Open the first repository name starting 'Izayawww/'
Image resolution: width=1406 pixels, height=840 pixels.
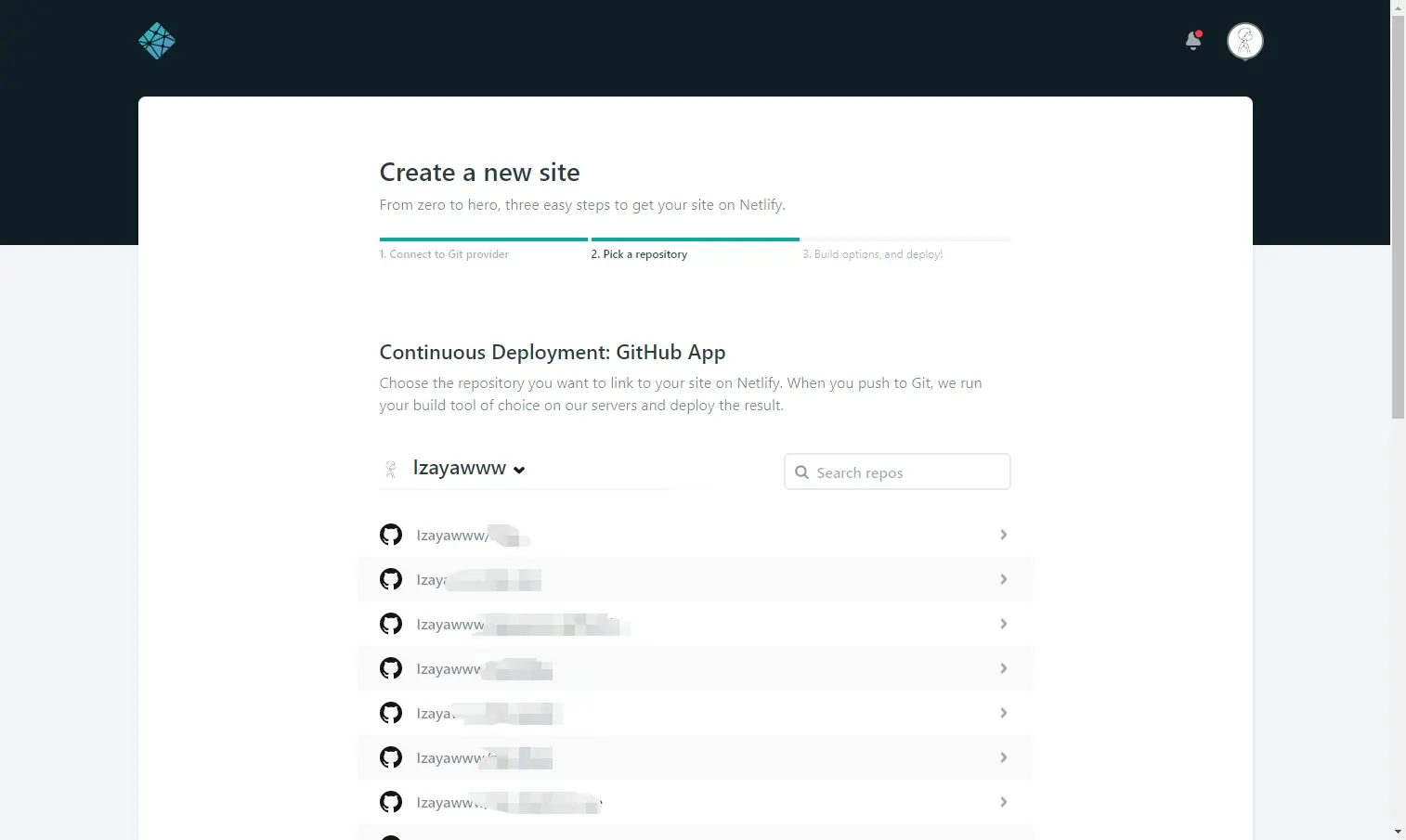click(473, 536)
